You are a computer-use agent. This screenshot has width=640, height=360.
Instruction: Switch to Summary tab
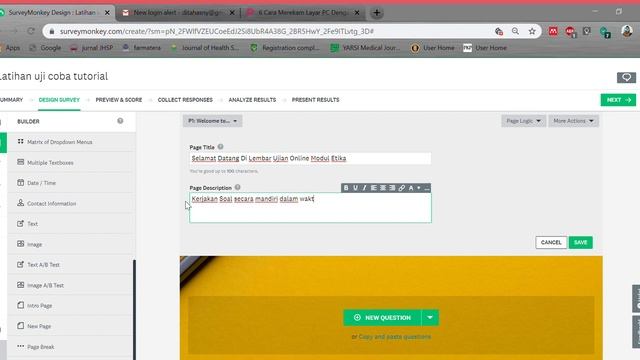coord(11,100)
